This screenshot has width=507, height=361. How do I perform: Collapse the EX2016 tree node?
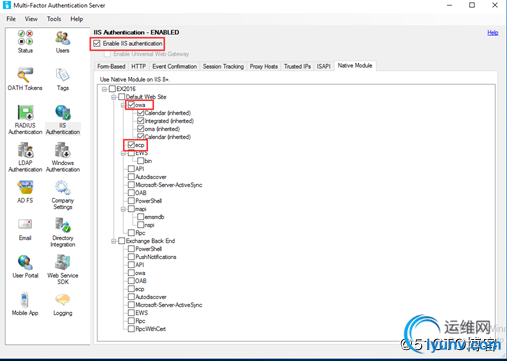point(104,89)
